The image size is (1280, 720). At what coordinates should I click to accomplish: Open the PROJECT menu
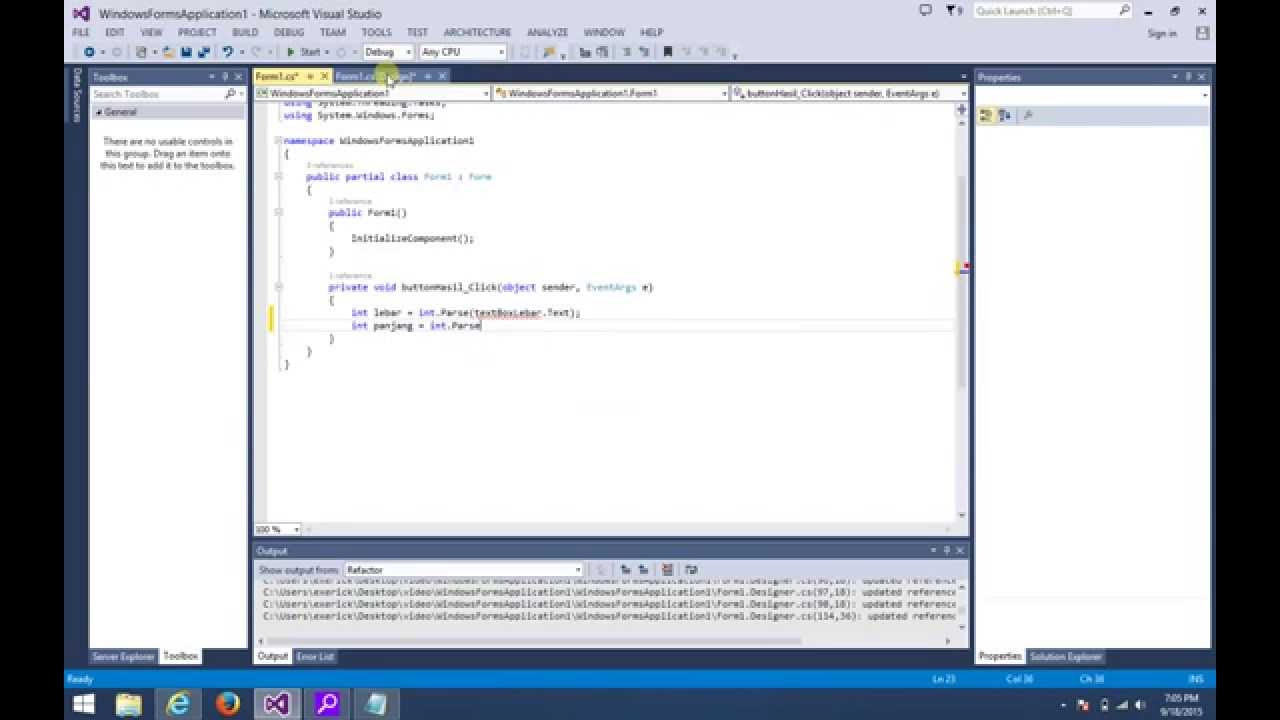(x=197, y=32)
